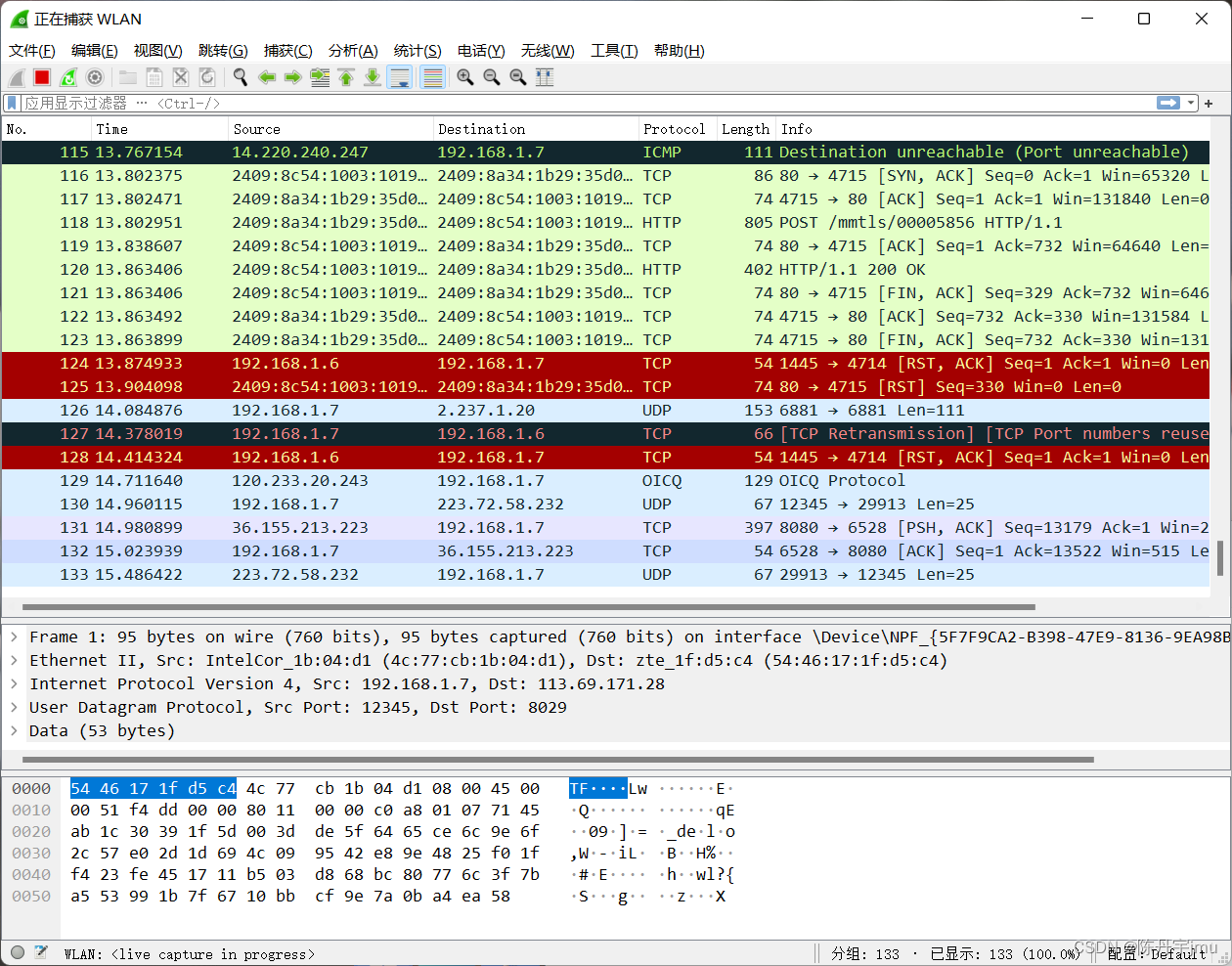Restart the current capture
This screenshot has height=966, width=1232.
(x=68, y=77)
